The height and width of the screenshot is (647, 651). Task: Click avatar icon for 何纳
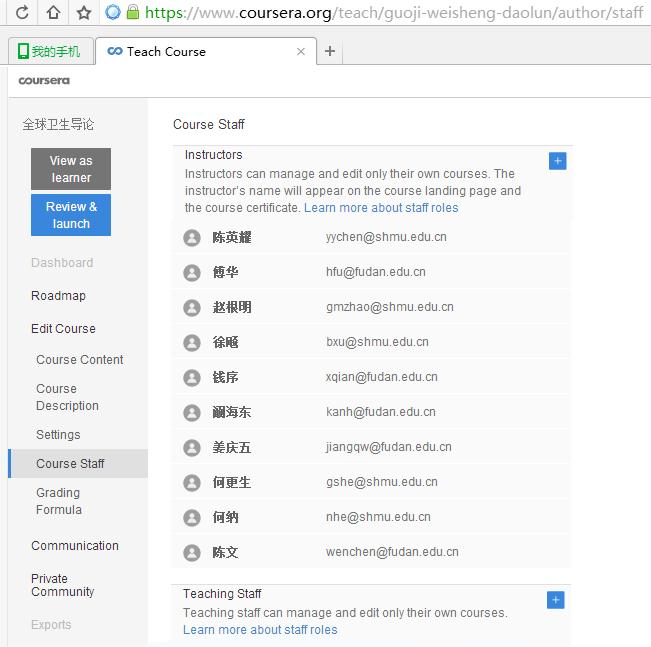click(x=192, y=518)
